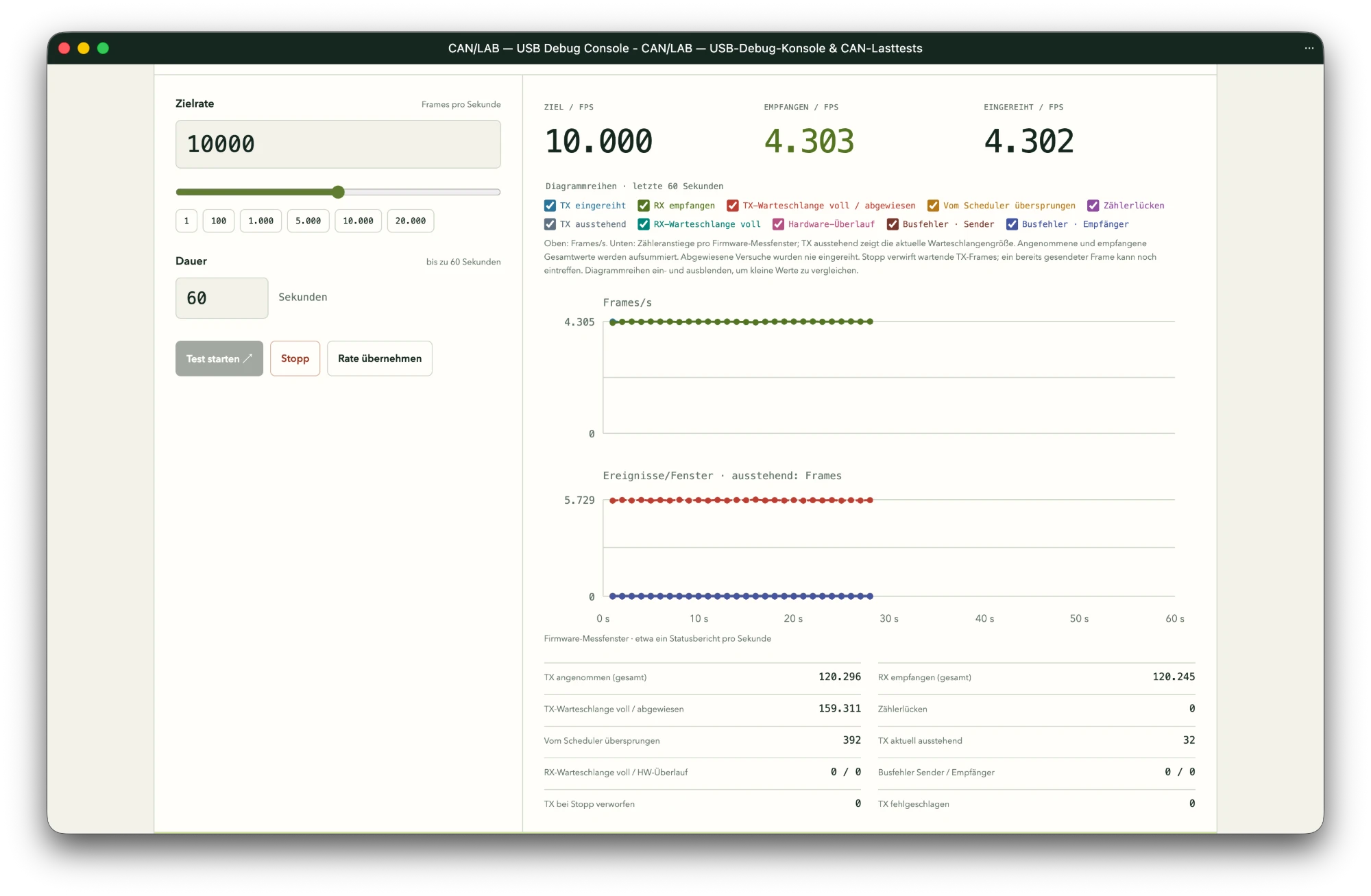Click the ZIEL / FPS value 10.000
The height and width of the screenshot is (896, 1371).
pyautogui.click(x=598, y=141)
